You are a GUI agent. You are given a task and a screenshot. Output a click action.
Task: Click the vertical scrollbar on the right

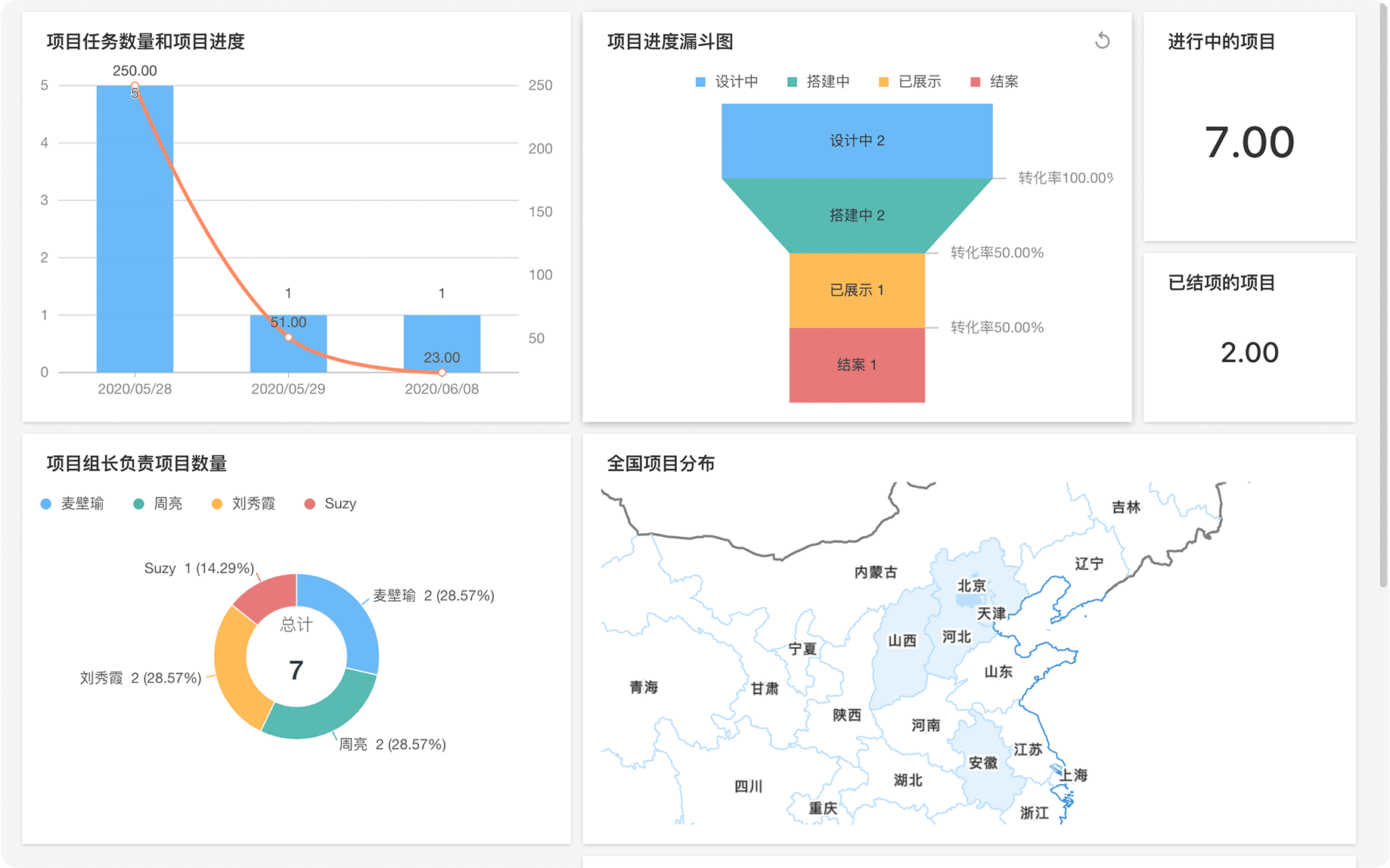click(1382, 302)
